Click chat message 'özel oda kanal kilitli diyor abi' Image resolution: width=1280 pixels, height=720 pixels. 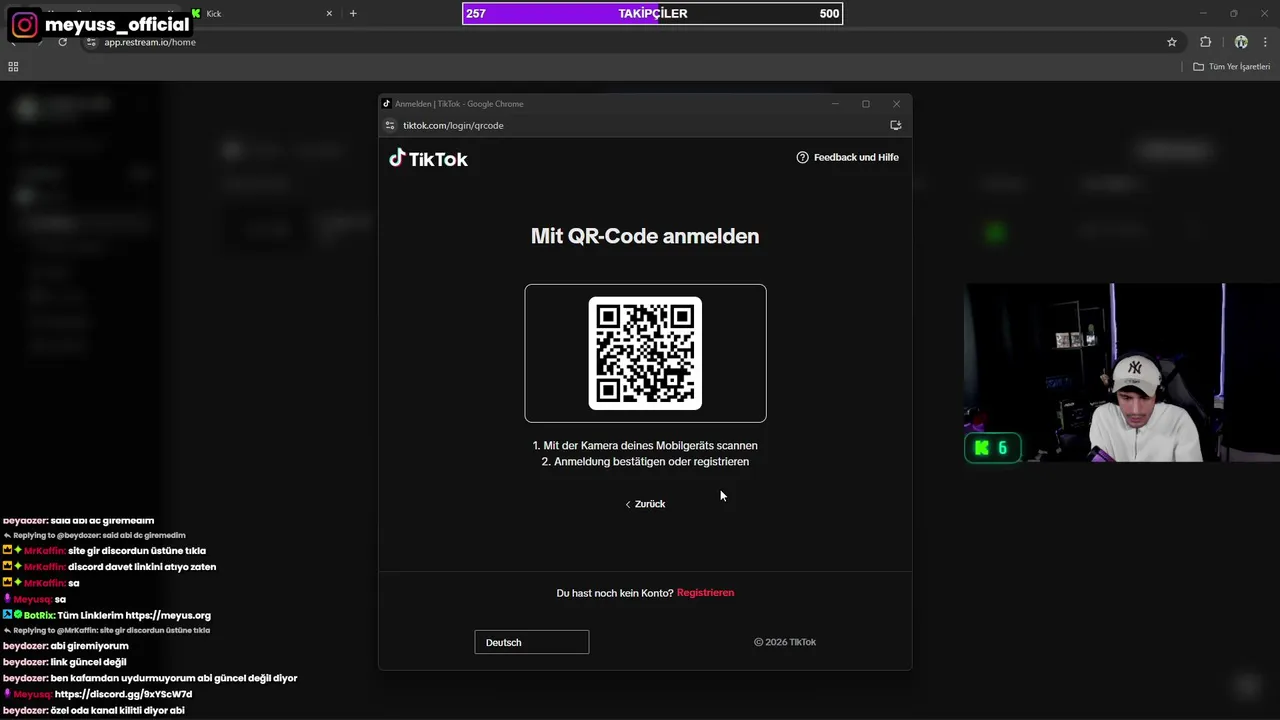(117, 710)
